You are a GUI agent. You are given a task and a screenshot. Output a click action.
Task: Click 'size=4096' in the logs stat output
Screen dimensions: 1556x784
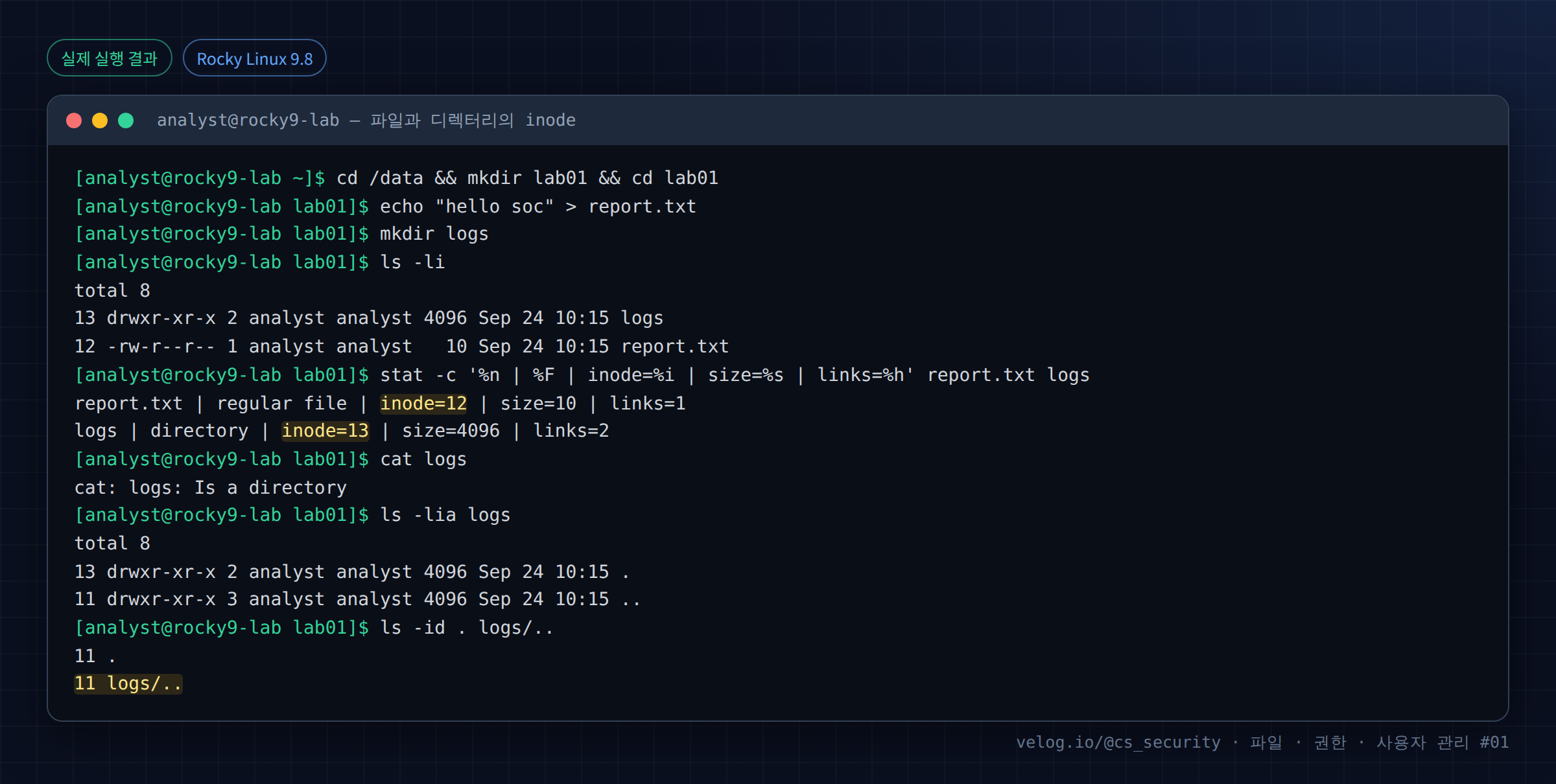tap(451, 431)
